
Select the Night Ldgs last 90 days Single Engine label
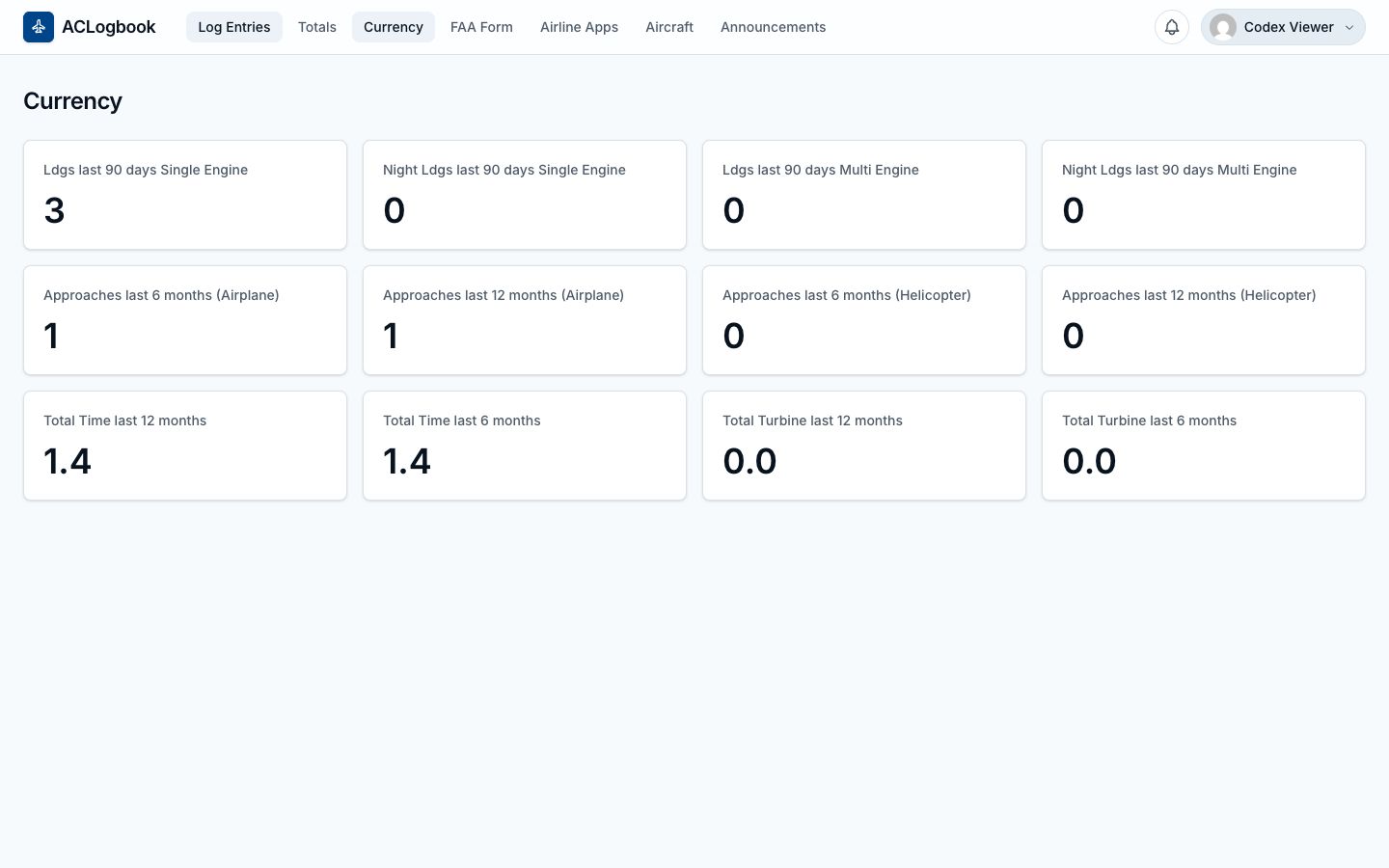click(x=504, y=170)
